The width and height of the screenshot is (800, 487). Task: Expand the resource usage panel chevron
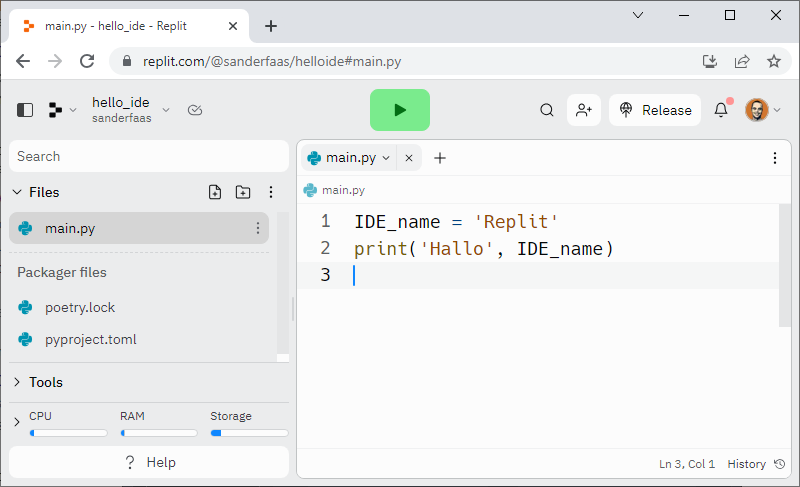pyautogui.click(x=17, y=422)
